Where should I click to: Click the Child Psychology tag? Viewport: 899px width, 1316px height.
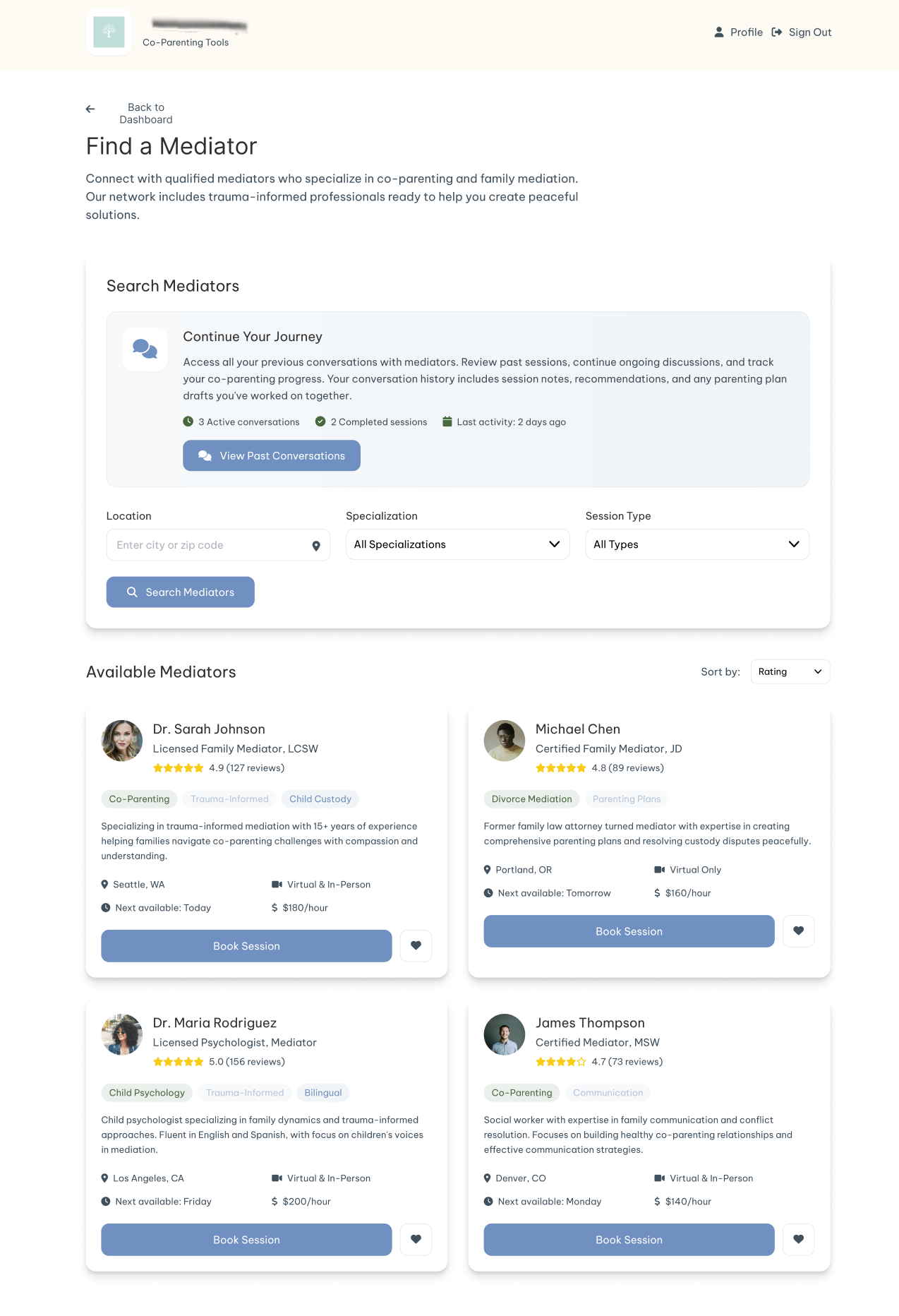pyautogui.click(x=147, y=1093)
